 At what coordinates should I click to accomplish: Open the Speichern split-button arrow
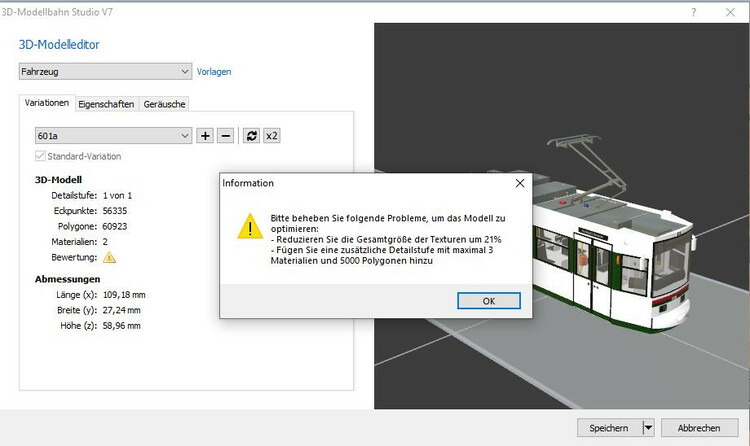[x=648, y=428]
